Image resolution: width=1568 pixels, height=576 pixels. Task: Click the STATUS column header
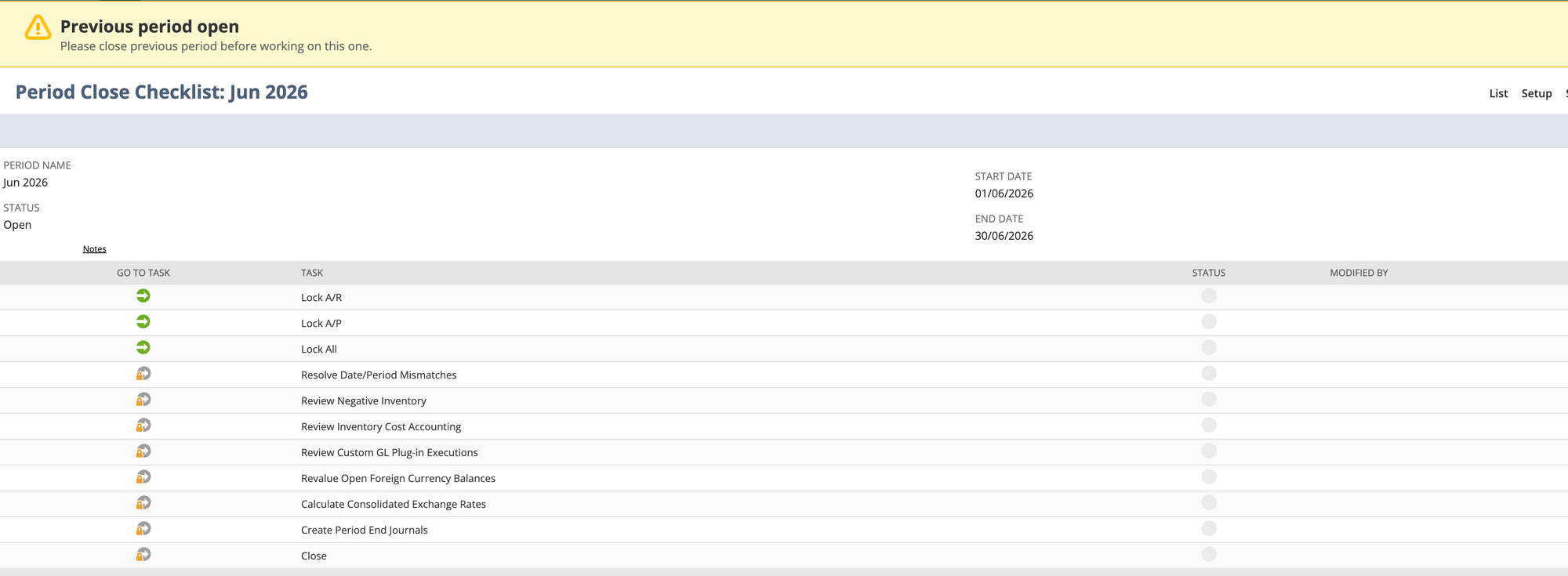click(1209, 273)
